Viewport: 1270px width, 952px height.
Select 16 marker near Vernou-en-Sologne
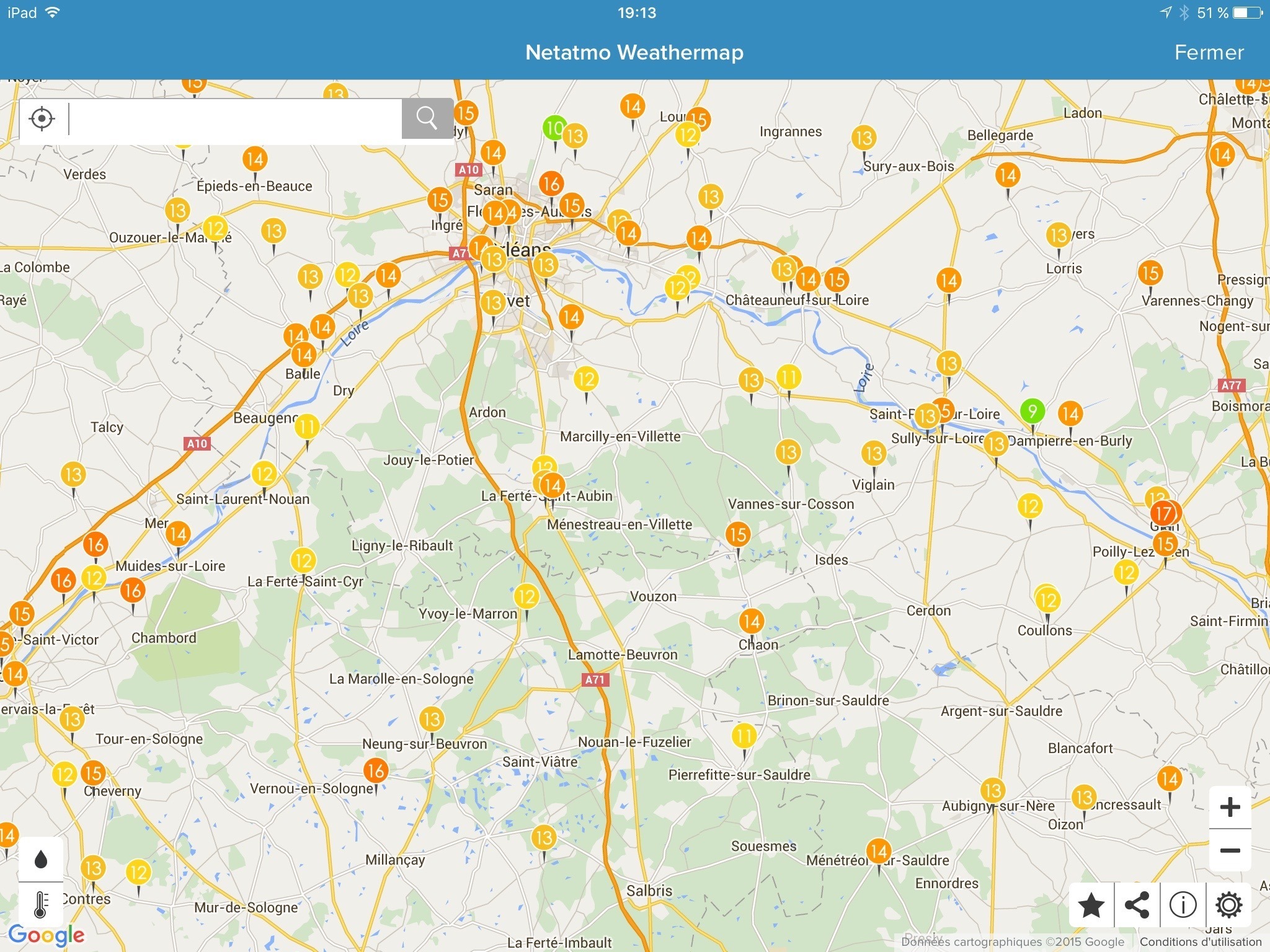tap(375, 770)
